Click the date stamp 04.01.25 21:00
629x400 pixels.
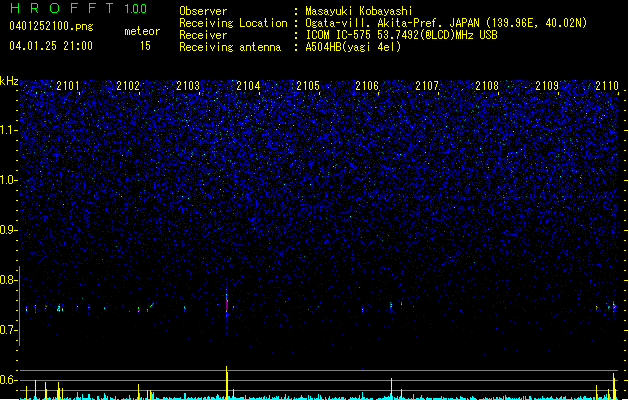click(x=51, y=46)
